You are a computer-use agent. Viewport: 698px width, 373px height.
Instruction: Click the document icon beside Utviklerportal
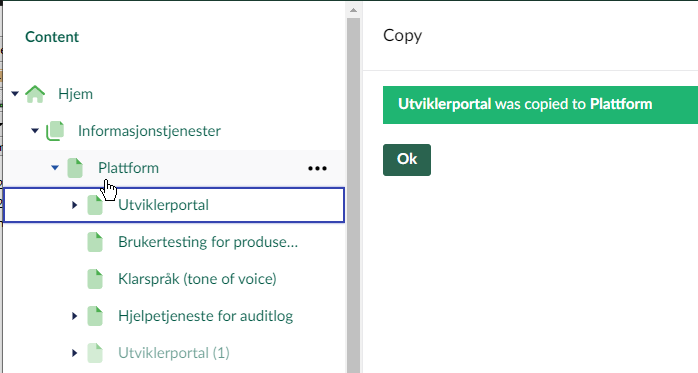[95, 205]
